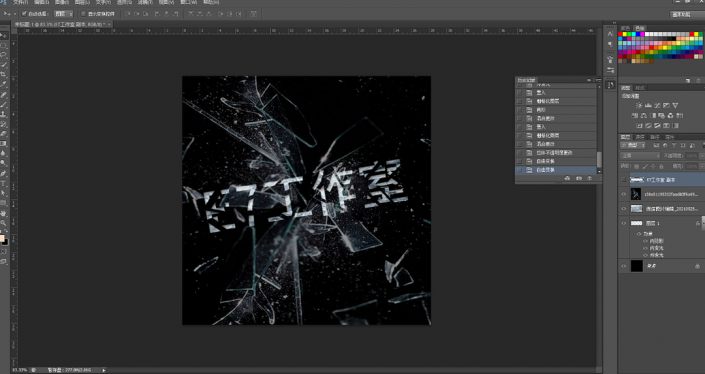Add Brightness/Contrast adjustment sun icon
The width and height of the screenshot is (705, 374).
[x=639, y=105]
